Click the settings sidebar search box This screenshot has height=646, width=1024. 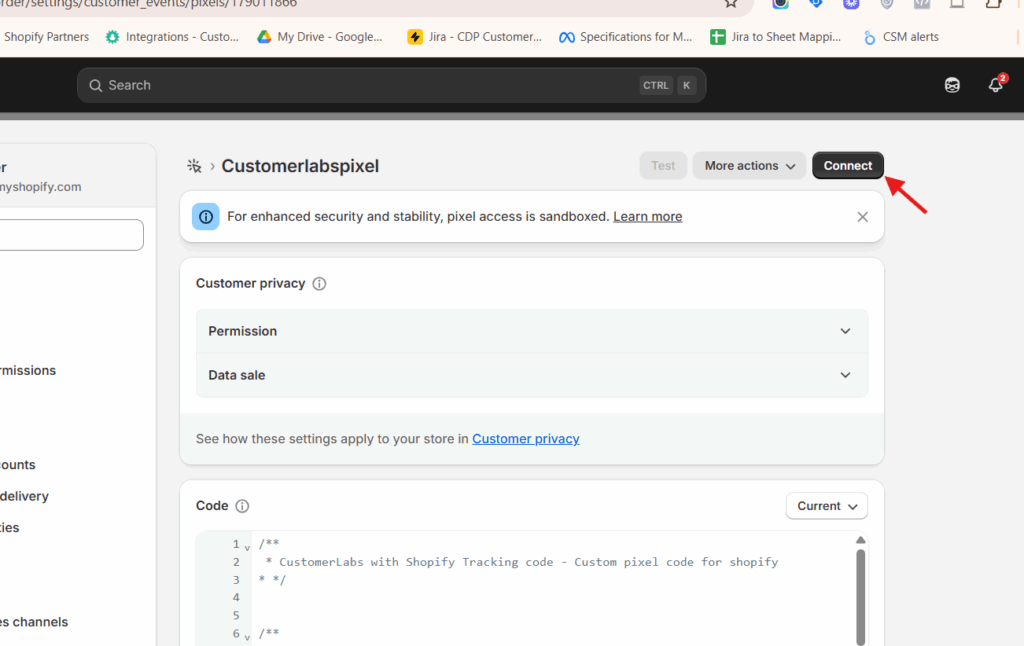(x=71, y=235)
